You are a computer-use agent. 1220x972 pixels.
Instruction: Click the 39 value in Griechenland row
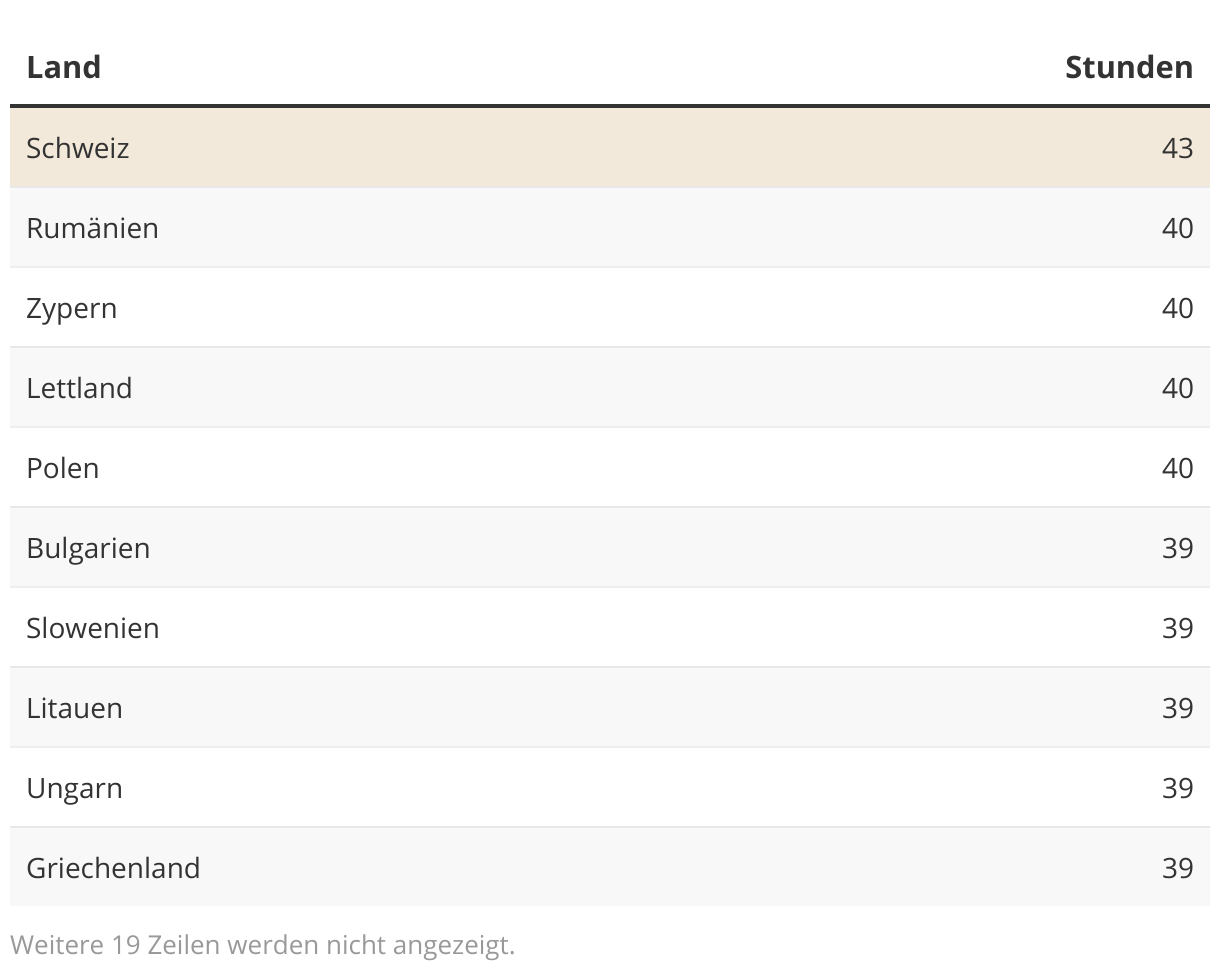(x=1177, y=868)
